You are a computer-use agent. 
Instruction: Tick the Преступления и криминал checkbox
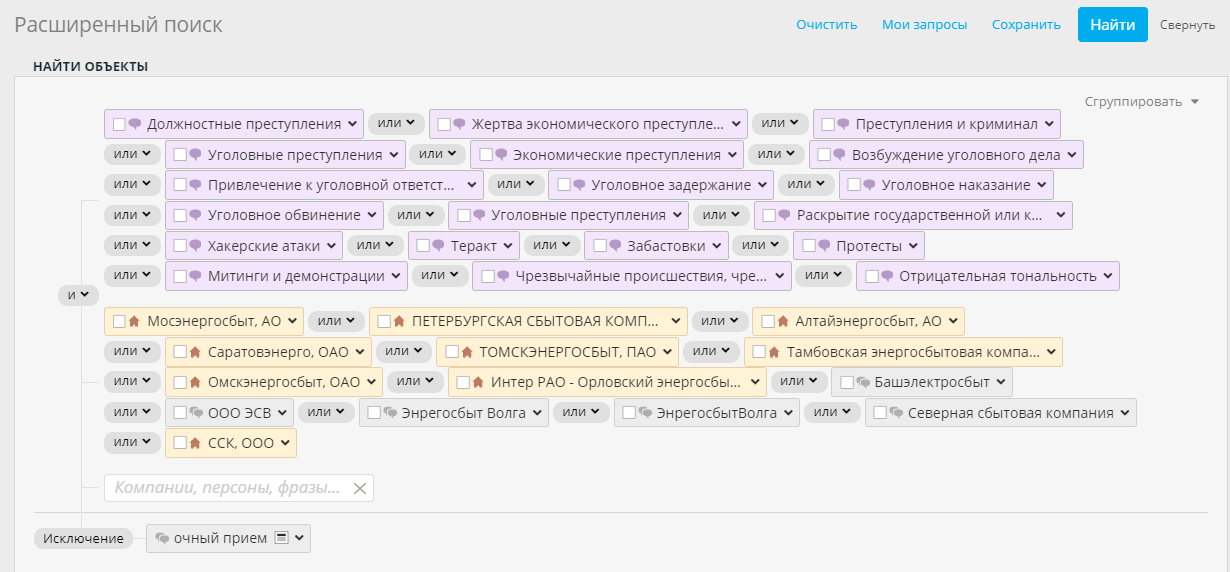tap(828, 124)
